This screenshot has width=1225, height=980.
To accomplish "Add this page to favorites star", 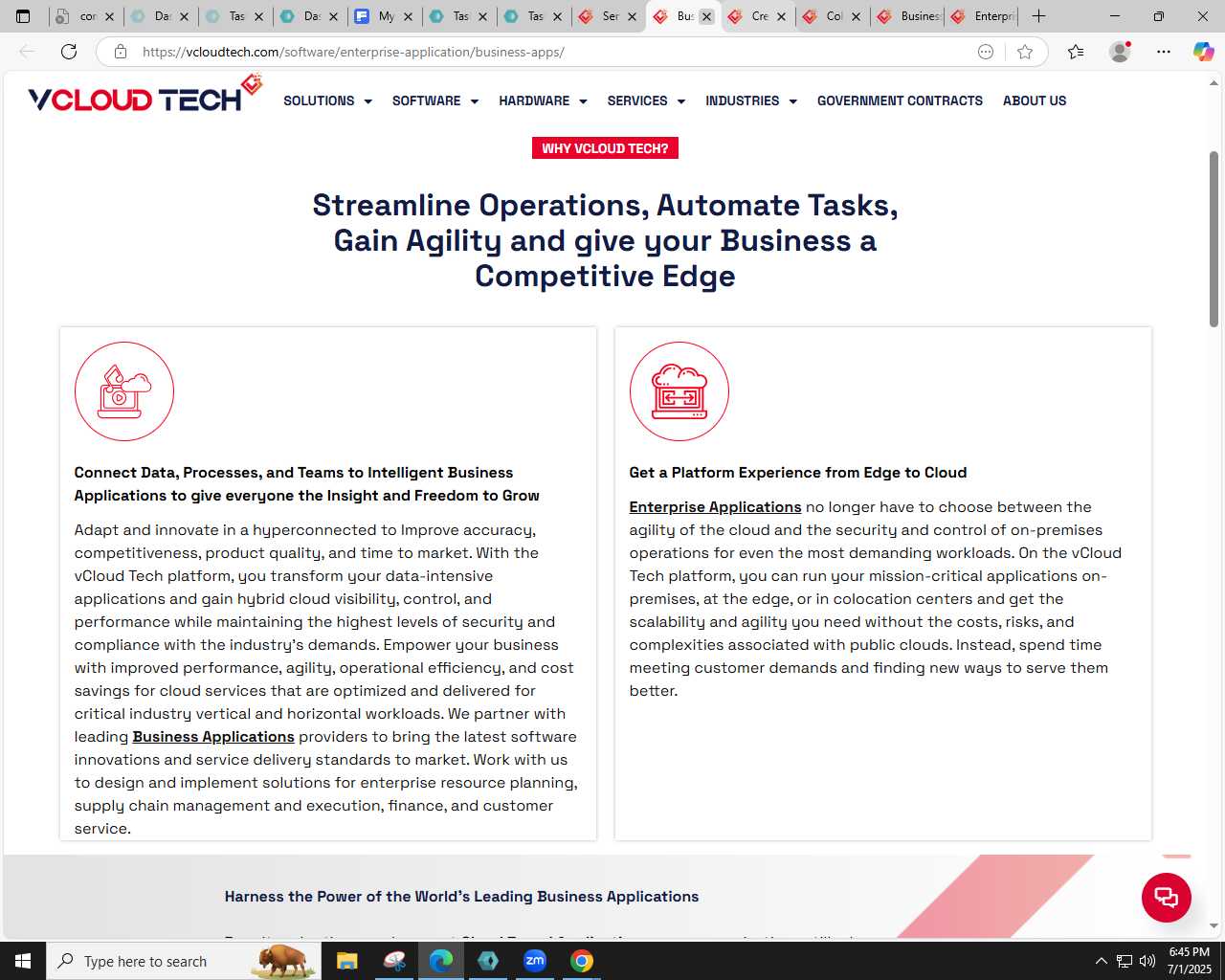I will 1025,52.
